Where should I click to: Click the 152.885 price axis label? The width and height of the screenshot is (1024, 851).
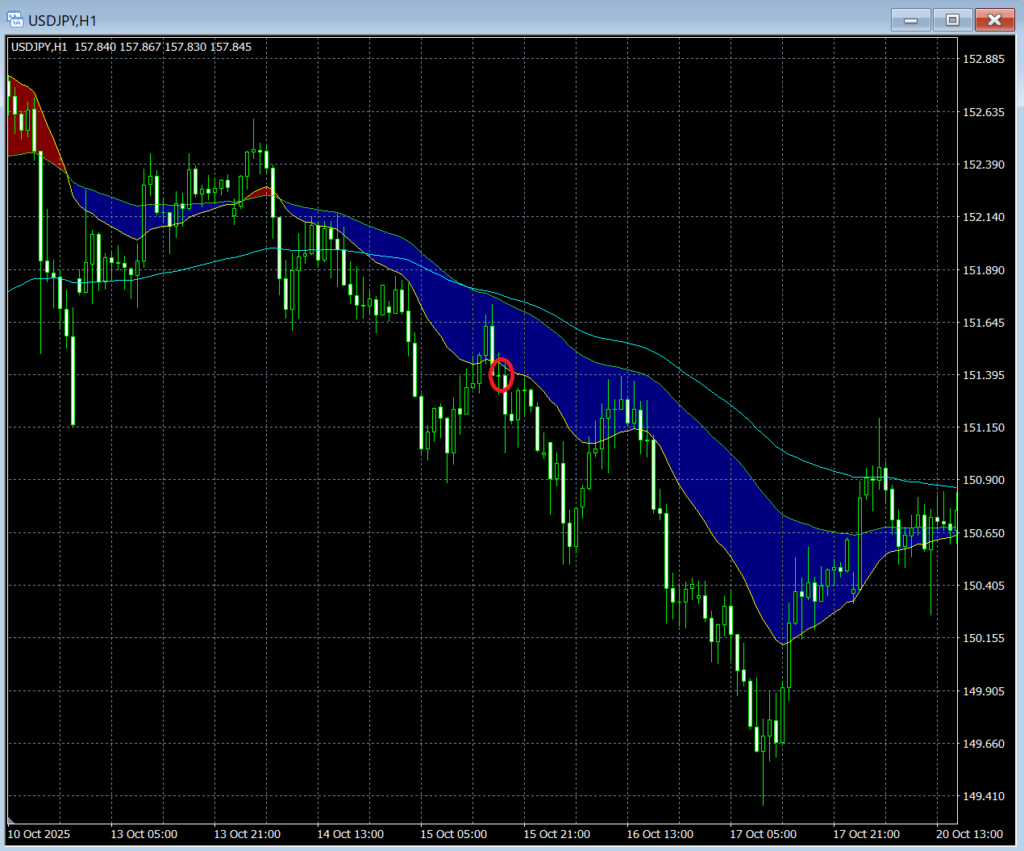pyautogui.click(x=982, y=59)
